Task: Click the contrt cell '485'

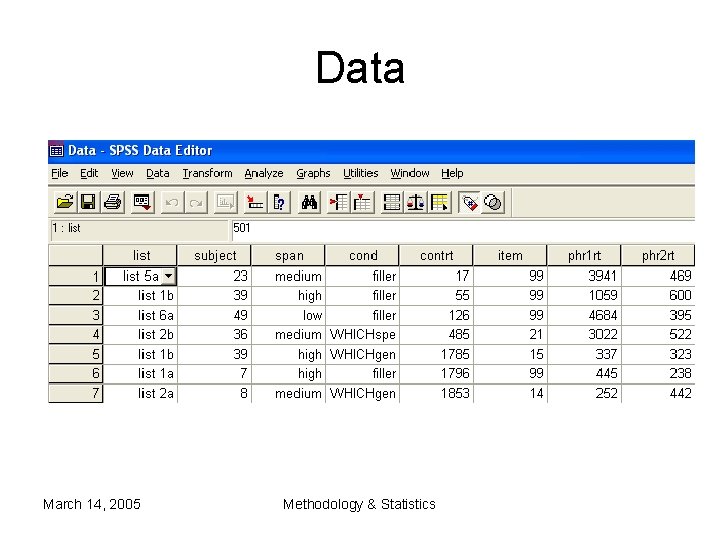Action: pyautogui.click(x=436, y=334)
